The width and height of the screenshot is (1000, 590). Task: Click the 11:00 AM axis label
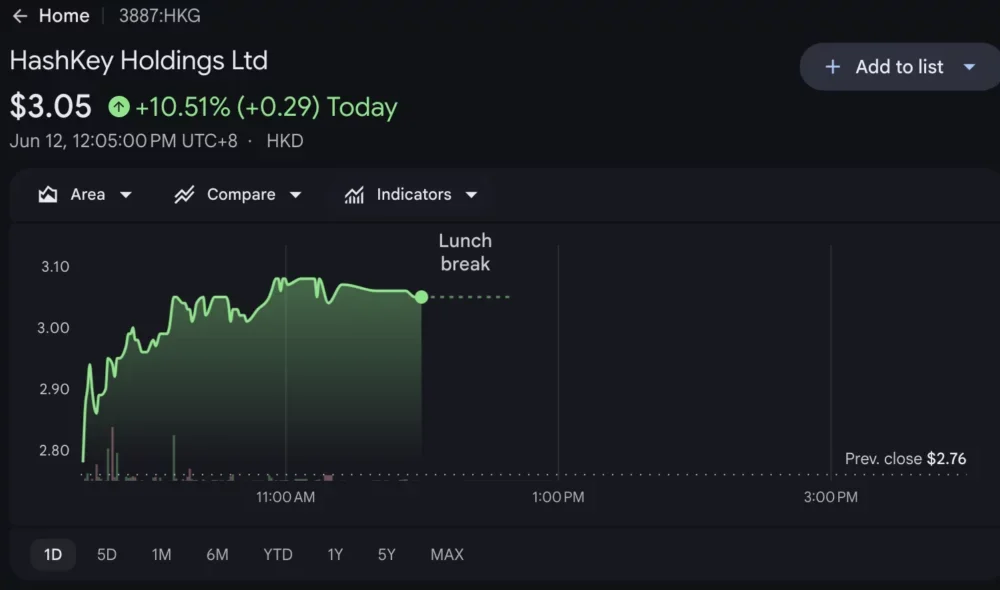(x=286, y=497)
